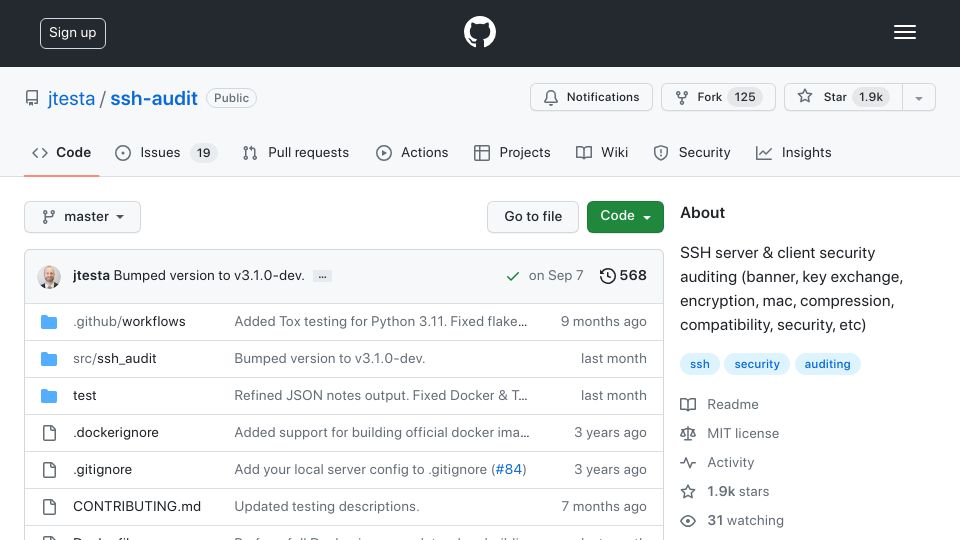
Task: Open the hamburger navigation menu
Action: tap(904, 32)
